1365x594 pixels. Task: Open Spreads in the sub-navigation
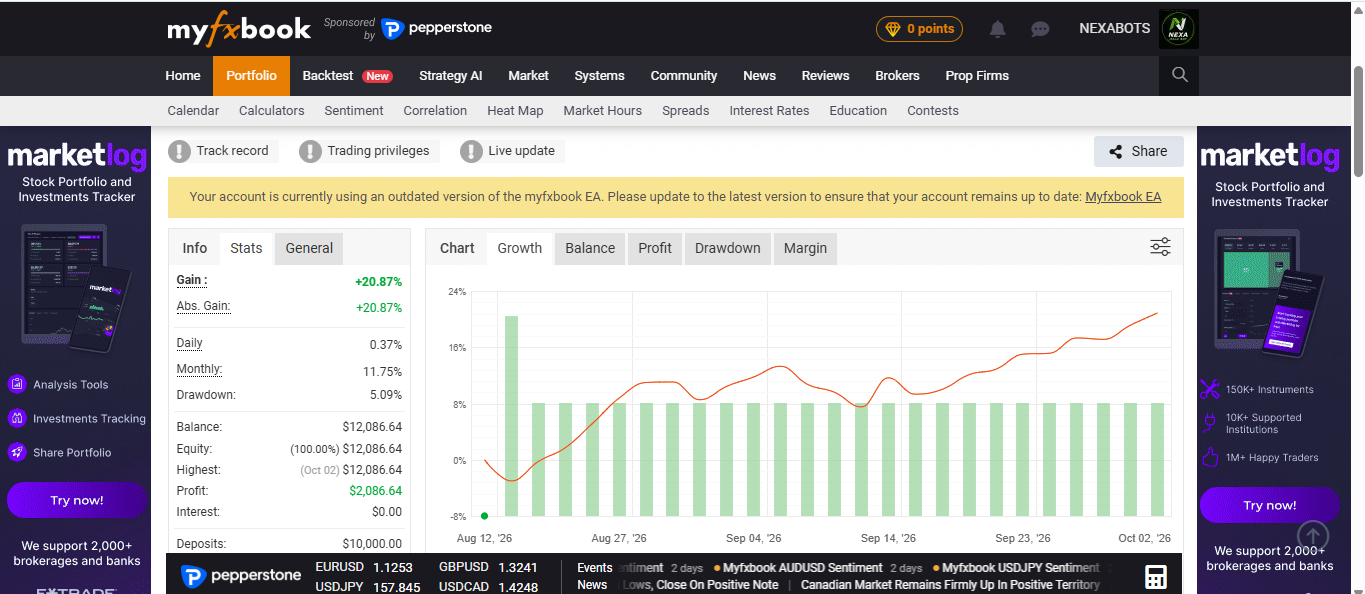(686, 111)
